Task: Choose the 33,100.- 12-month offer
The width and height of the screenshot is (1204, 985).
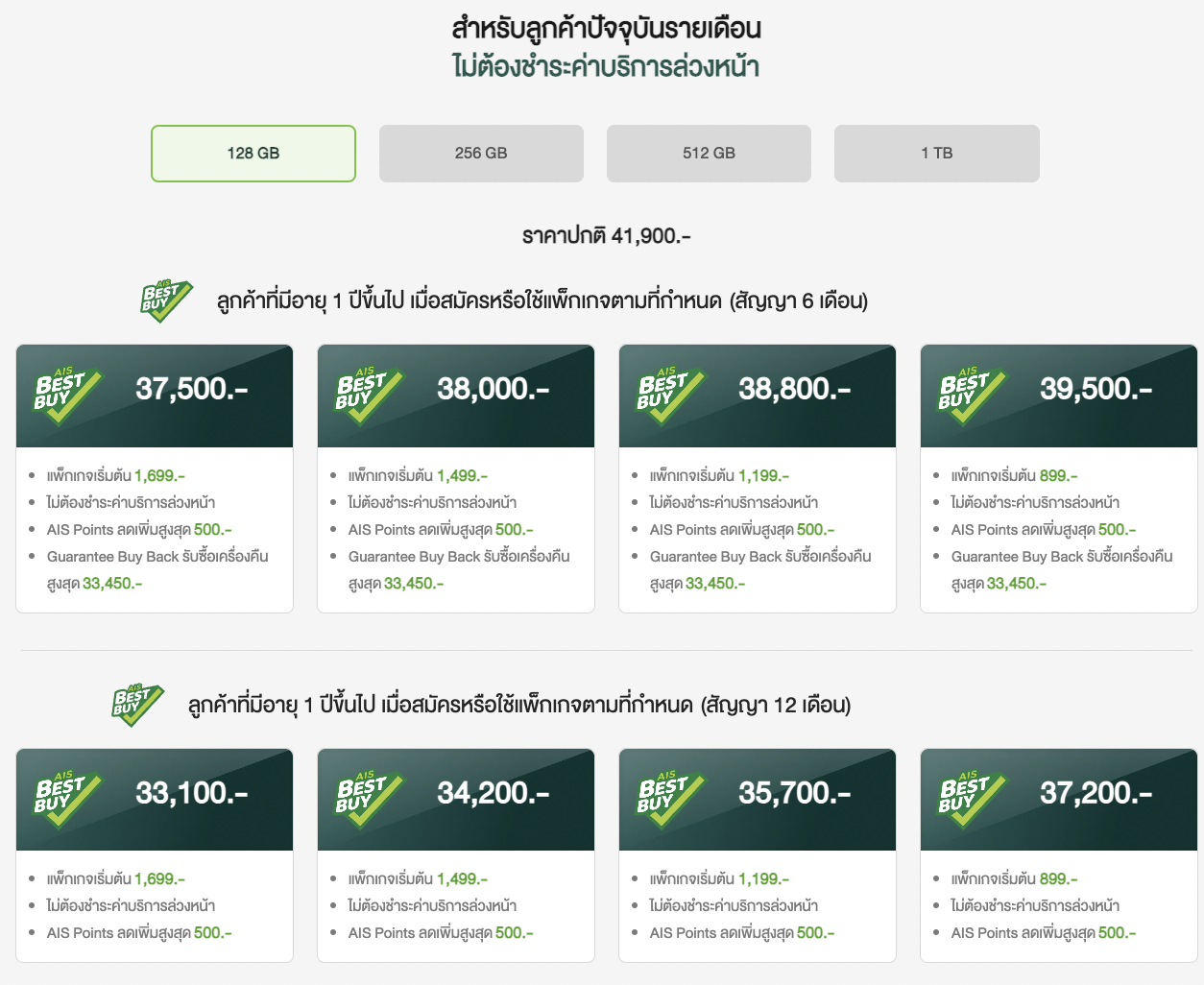Action: click(x=192, y=793)
